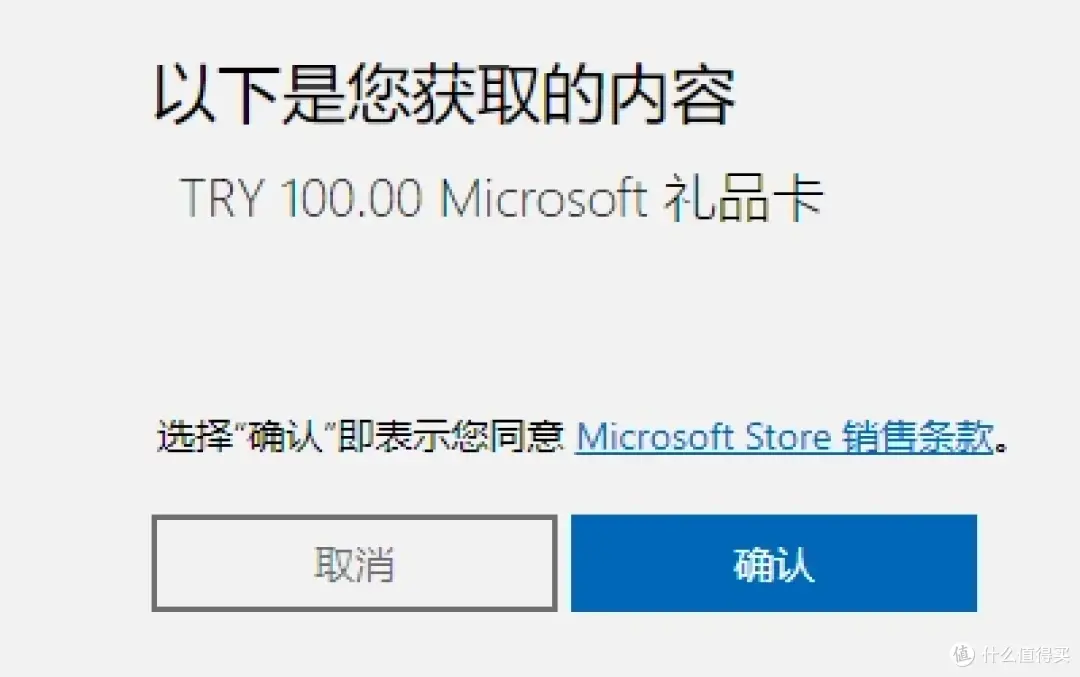Click the 取消 cancel button
This screenshot has width=1080, height=677.
coord(354,563)
